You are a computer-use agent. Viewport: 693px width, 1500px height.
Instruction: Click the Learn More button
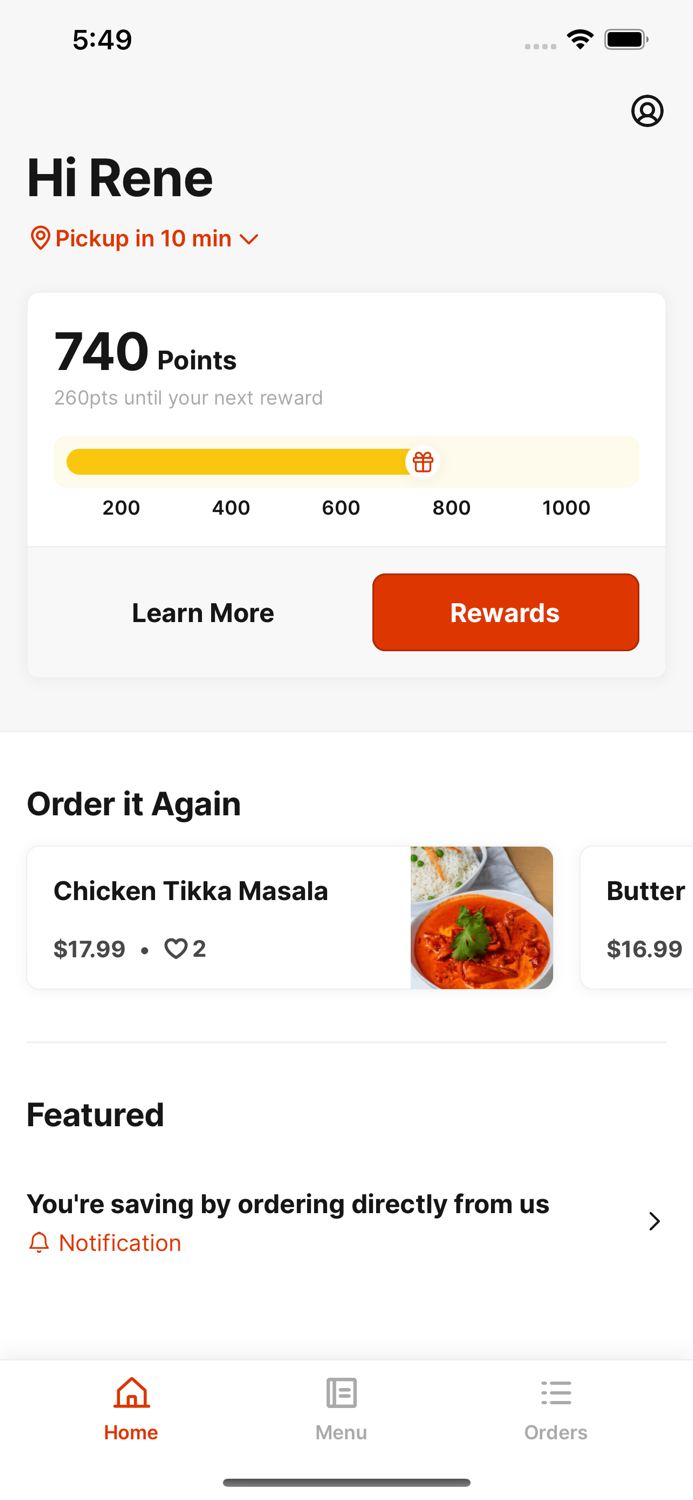pyautogui.click(x=203, y=612)
